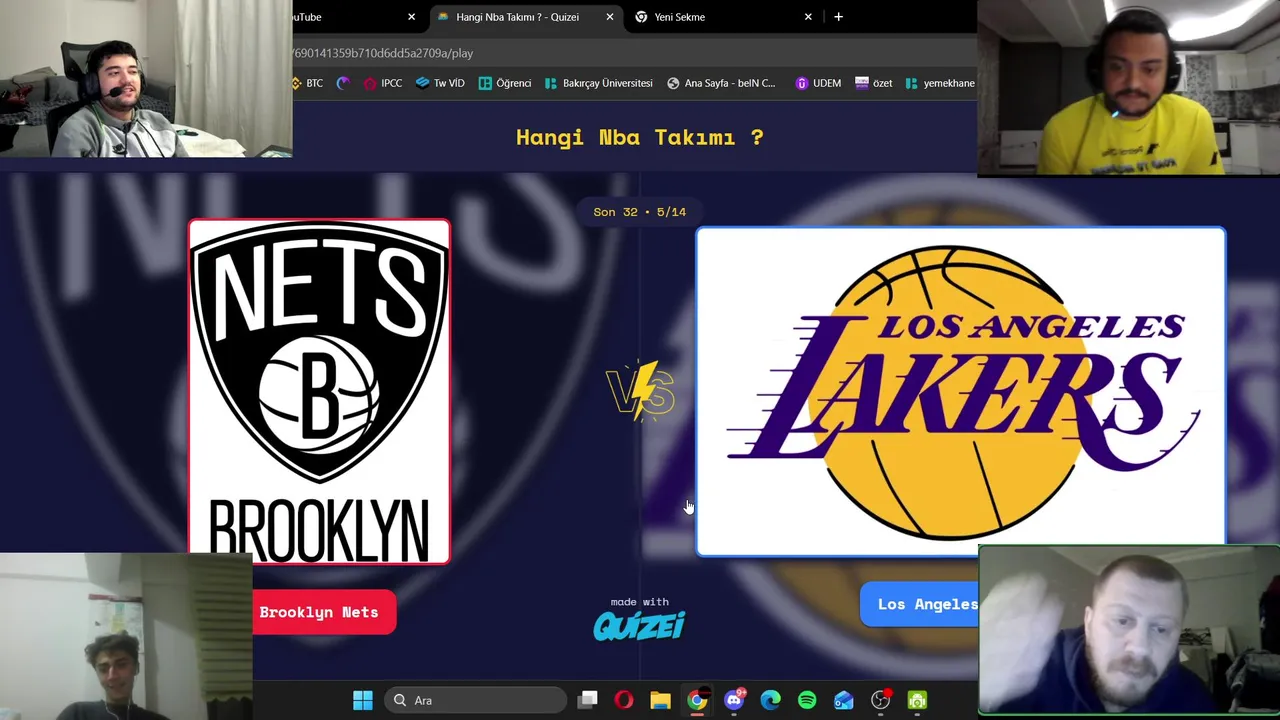Open the 'Ana Sayfa - beIN C...' bookmark
This screenshot has height=720, width=1280.
(721, 83)
